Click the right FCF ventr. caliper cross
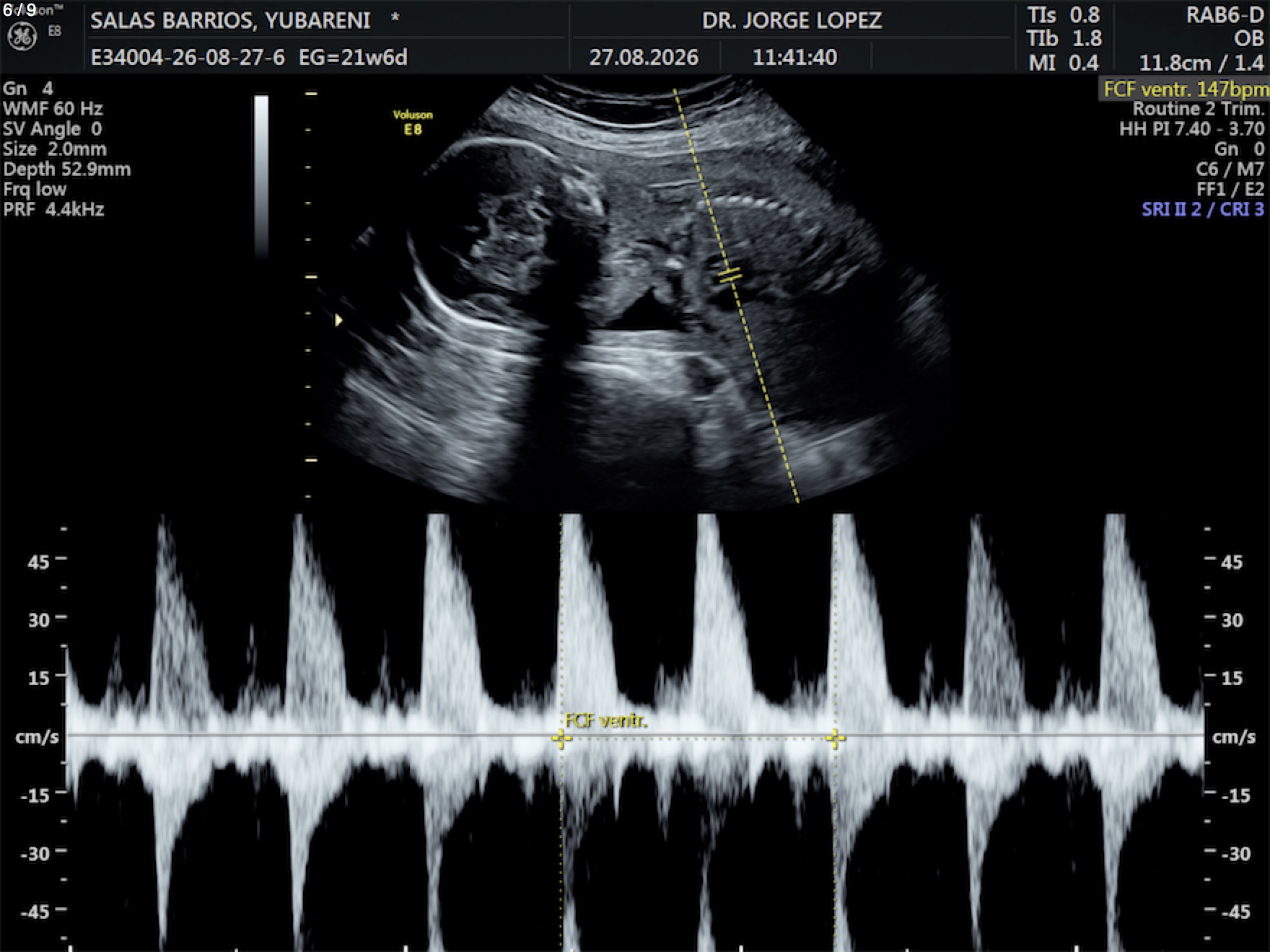Viewport: 1270px width, 952px height. click(836, 738)
